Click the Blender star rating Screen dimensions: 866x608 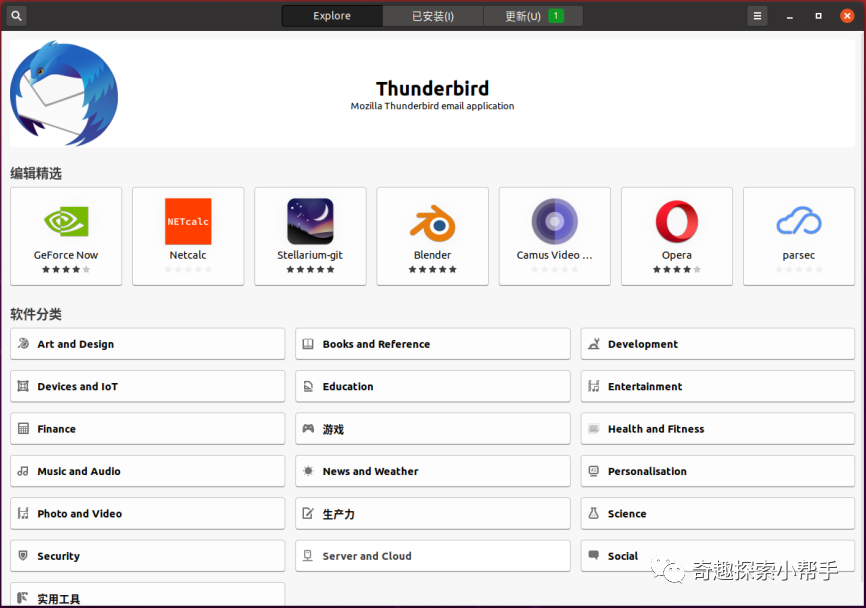432,269
